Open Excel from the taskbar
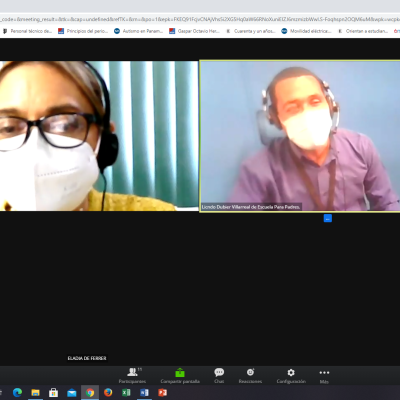This screenshot has height=400, width=400. (x=126, y=393)
